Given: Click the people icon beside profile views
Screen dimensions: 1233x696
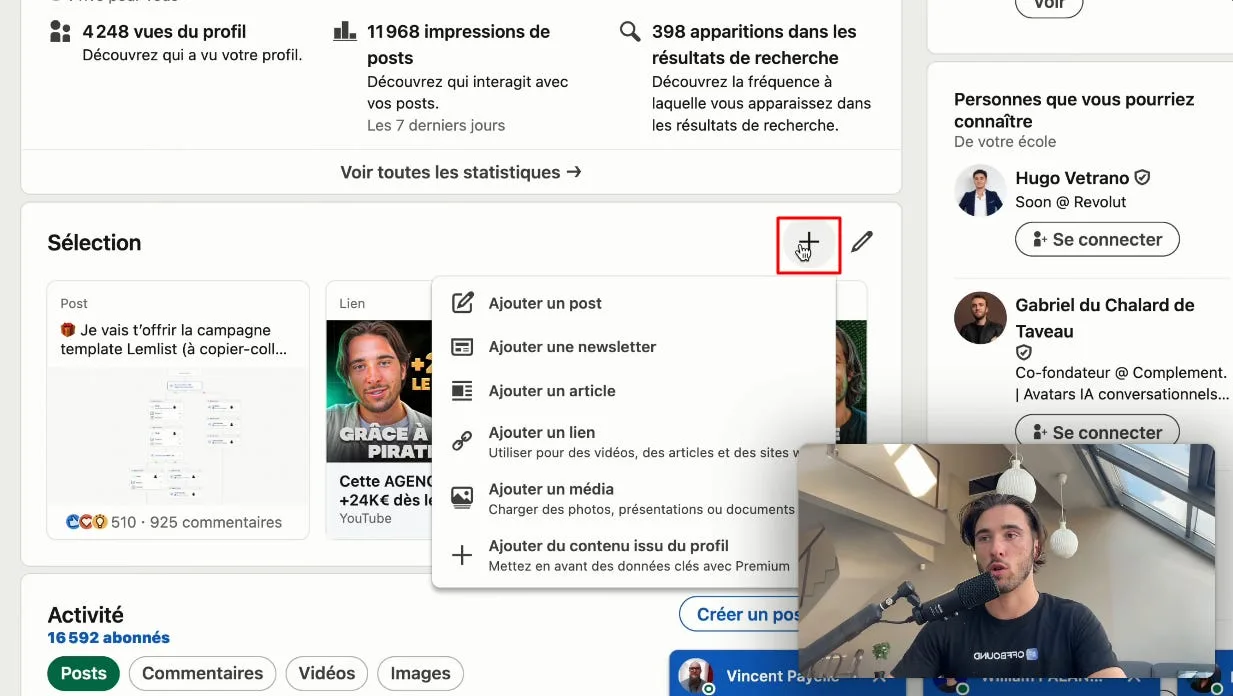Looking at the screenshot, I should point(60,31).
